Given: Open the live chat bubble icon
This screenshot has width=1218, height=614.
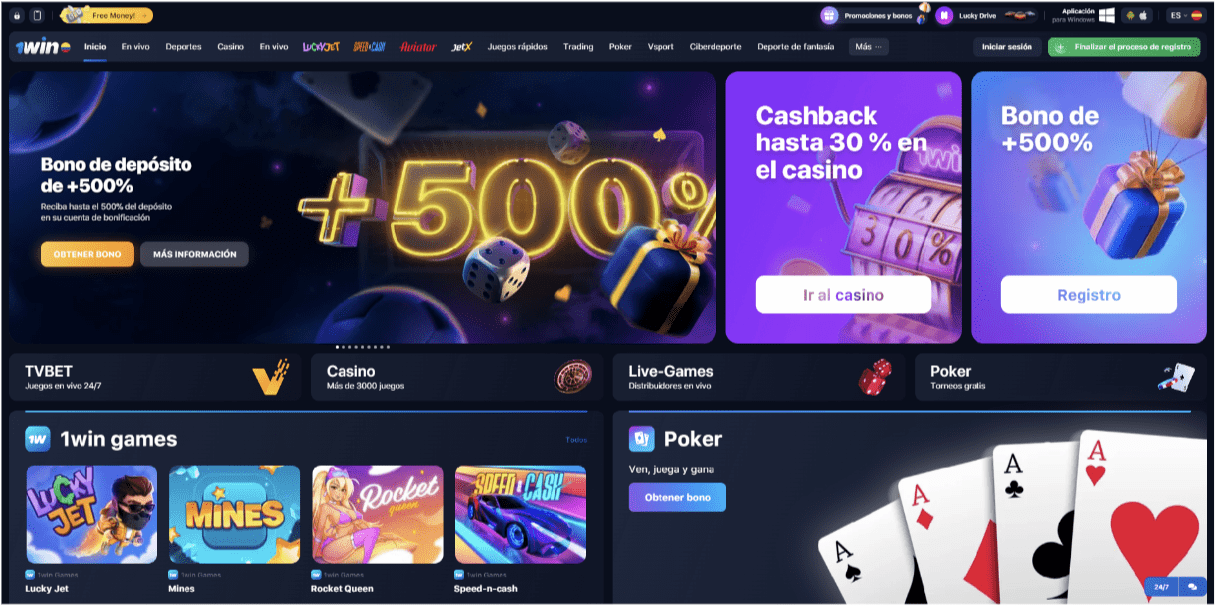Looking at the screenshot, I should (1192, 587).
